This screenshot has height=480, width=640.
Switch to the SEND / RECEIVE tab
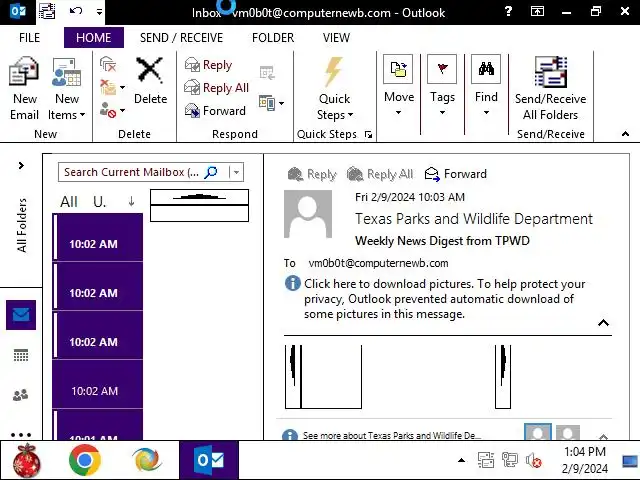click(x=181, y=38)
